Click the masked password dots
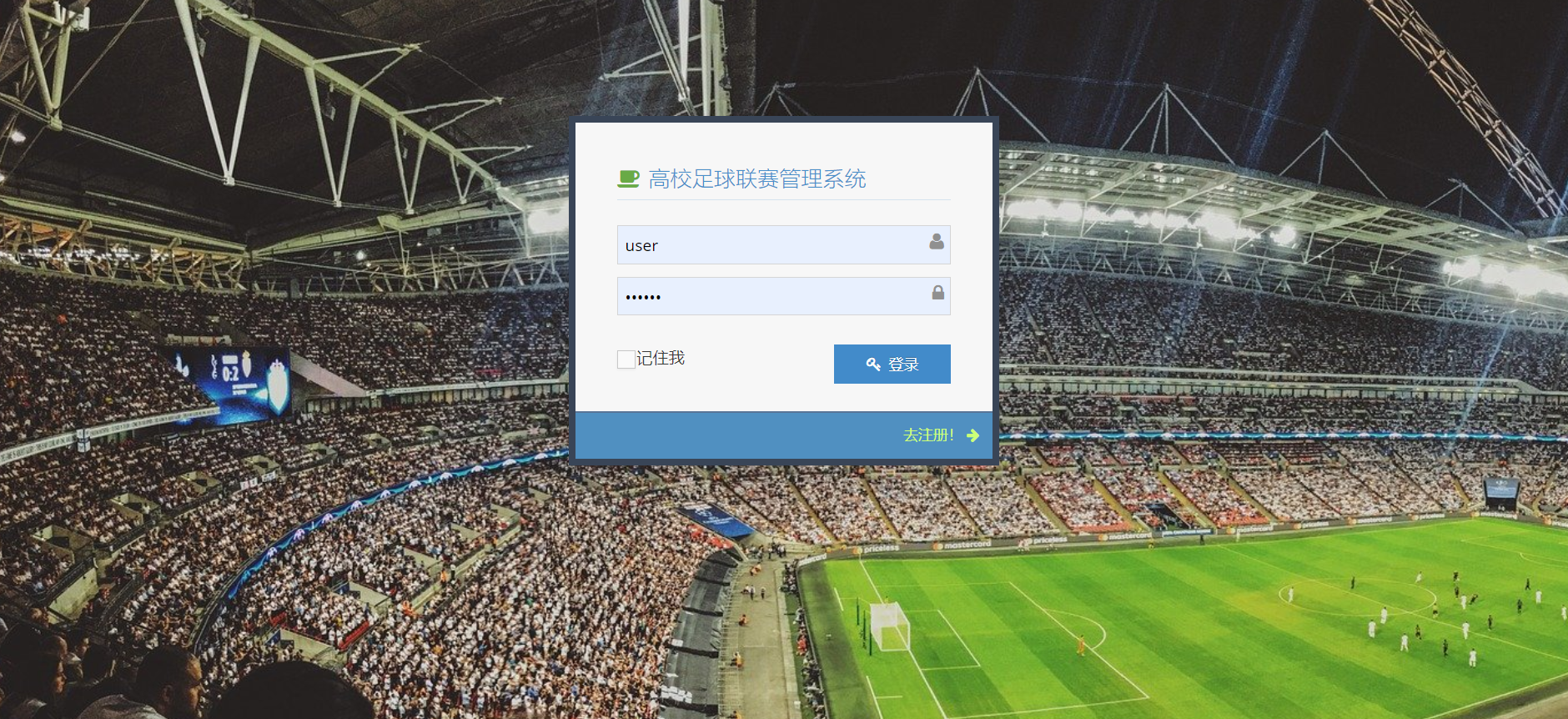The image size is (1568, 719). click(643, 297)
